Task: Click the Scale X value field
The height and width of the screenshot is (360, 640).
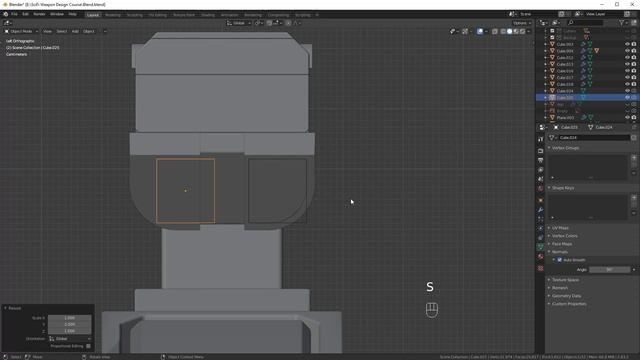Action: pos(70,318)
